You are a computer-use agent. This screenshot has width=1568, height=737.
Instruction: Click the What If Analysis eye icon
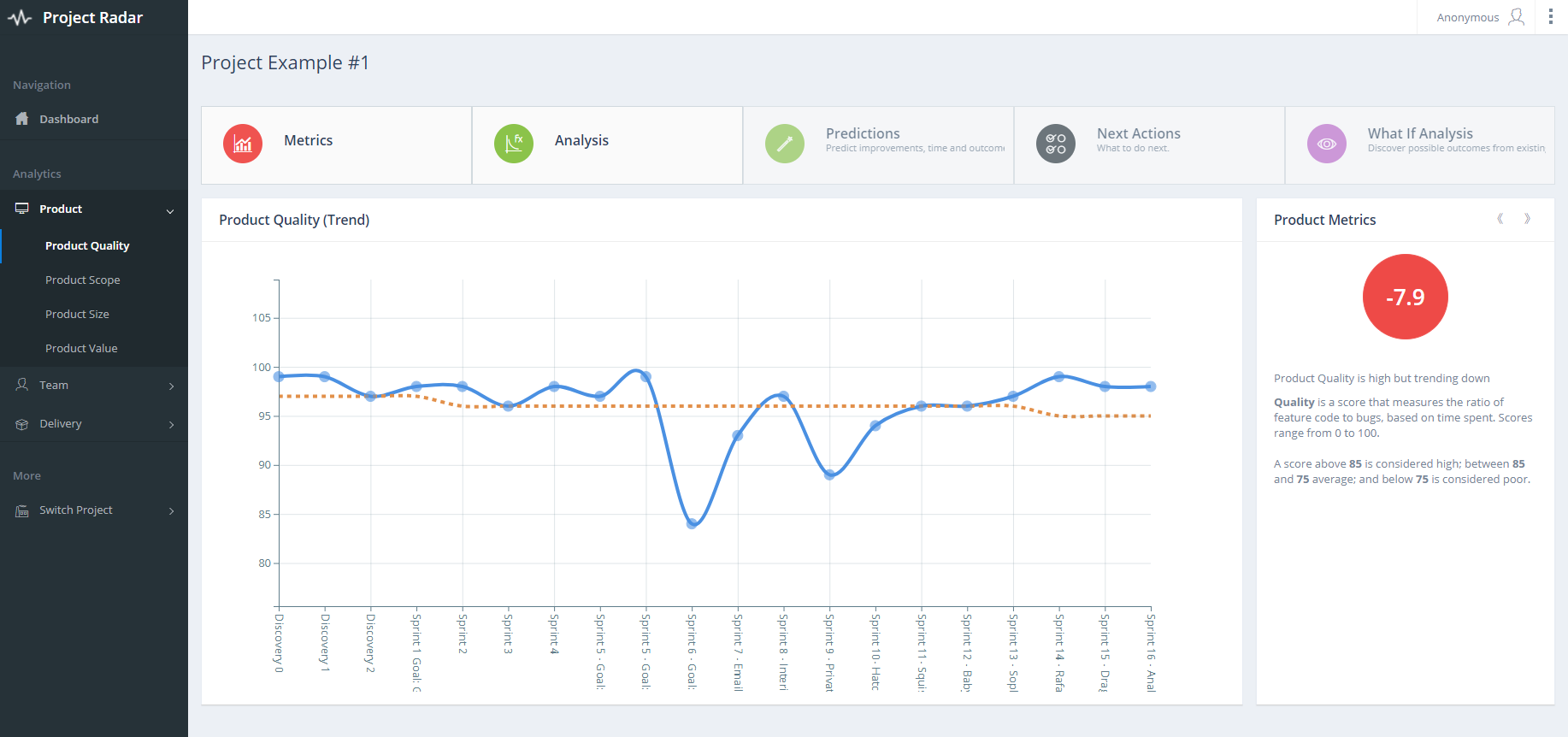[1327, 144]
